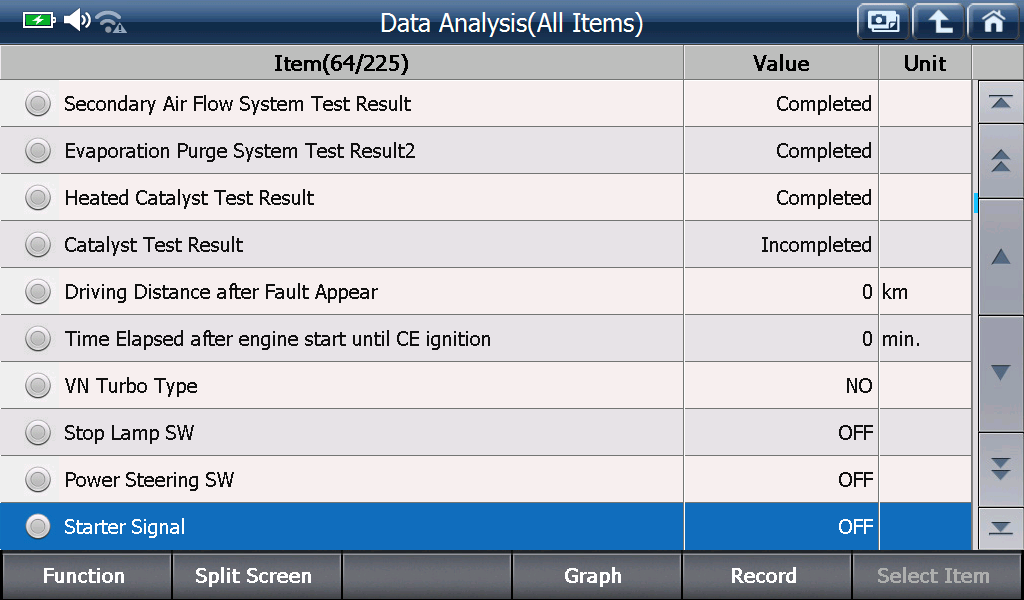Click the blue scrollbar position indicator
Image resolution: width=1024 pixels, height=600 pixels.
click(976, 203)
